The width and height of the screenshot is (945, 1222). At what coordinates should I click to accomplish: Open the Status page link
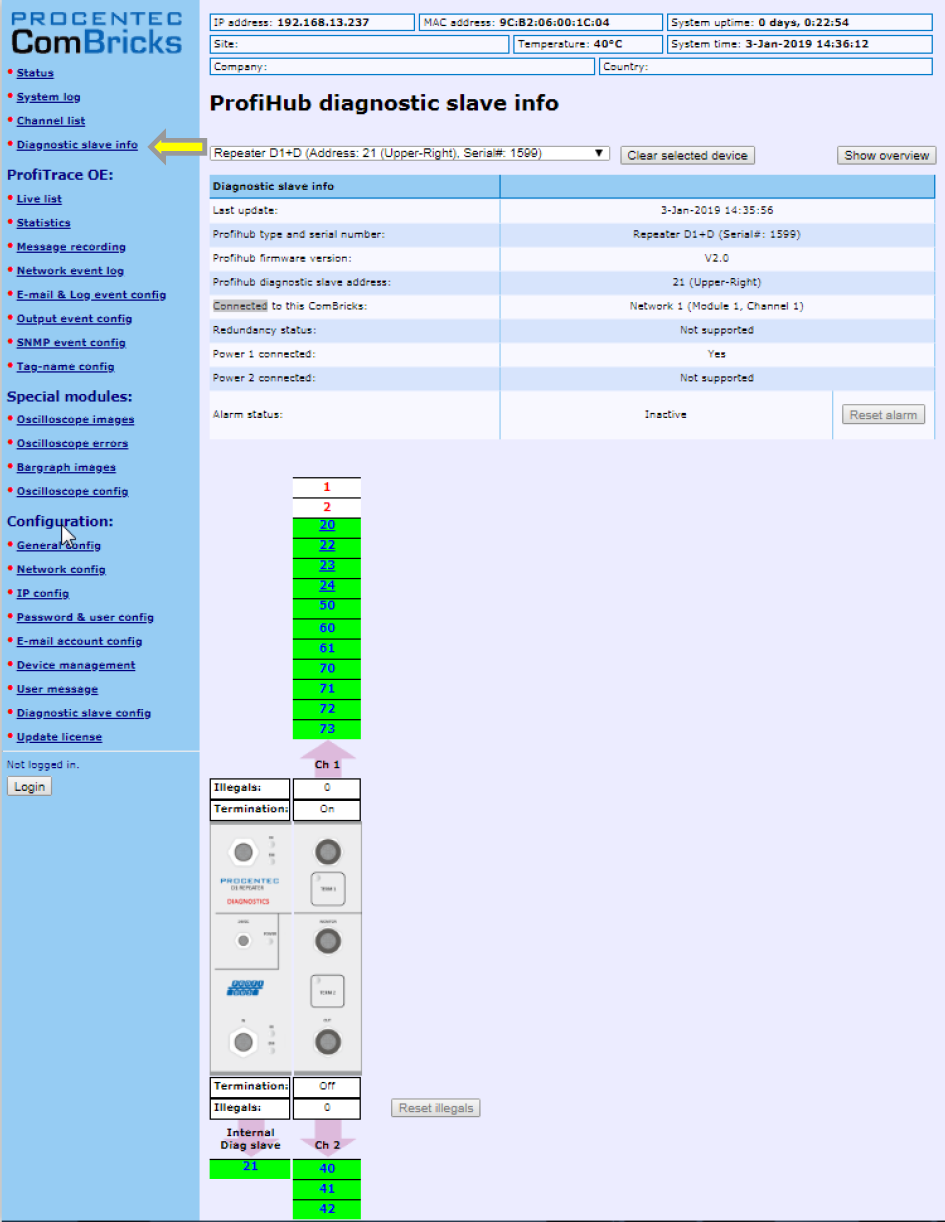point(35,73)
